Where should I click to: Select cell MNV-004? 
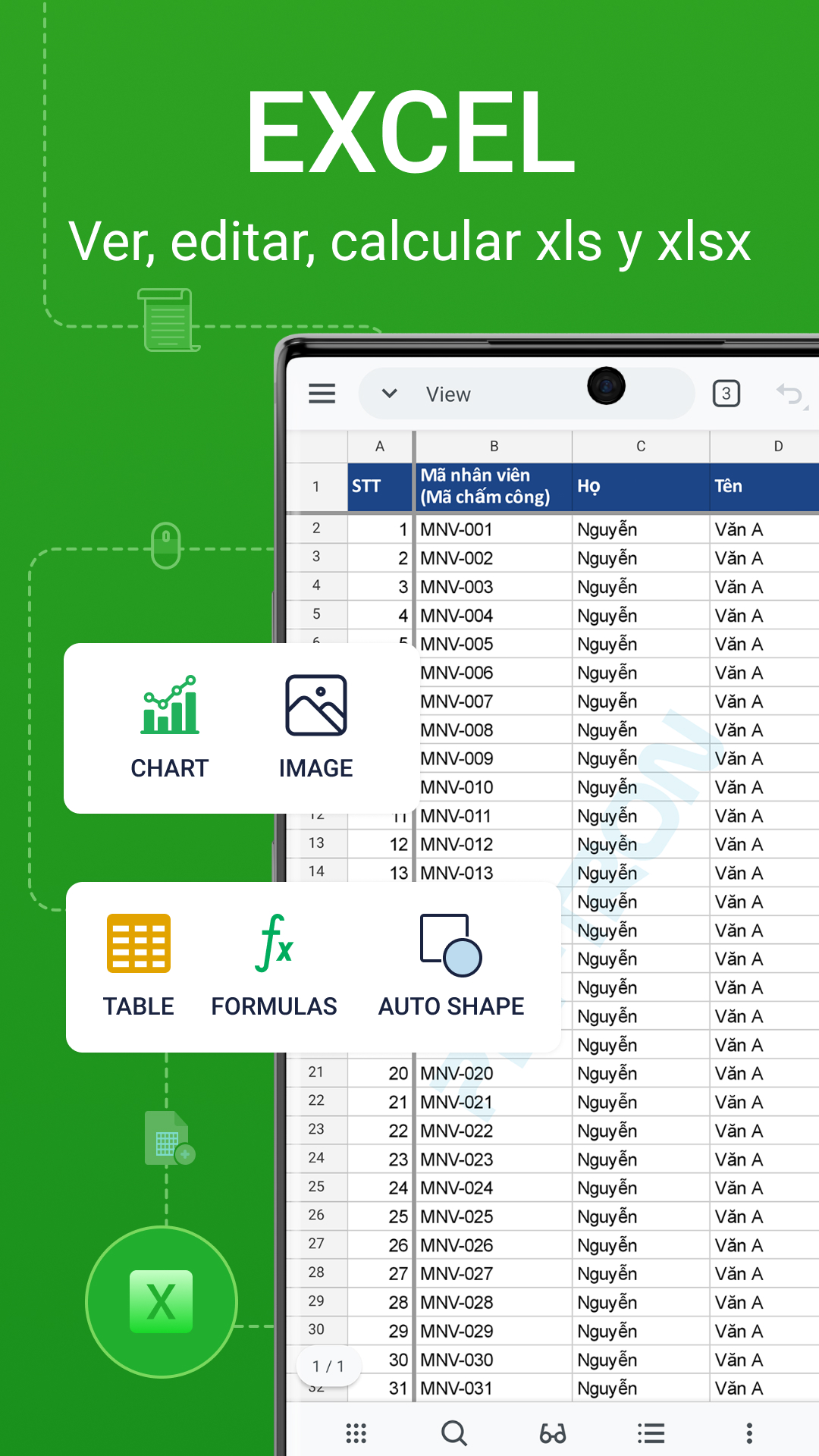pos(494,616)
